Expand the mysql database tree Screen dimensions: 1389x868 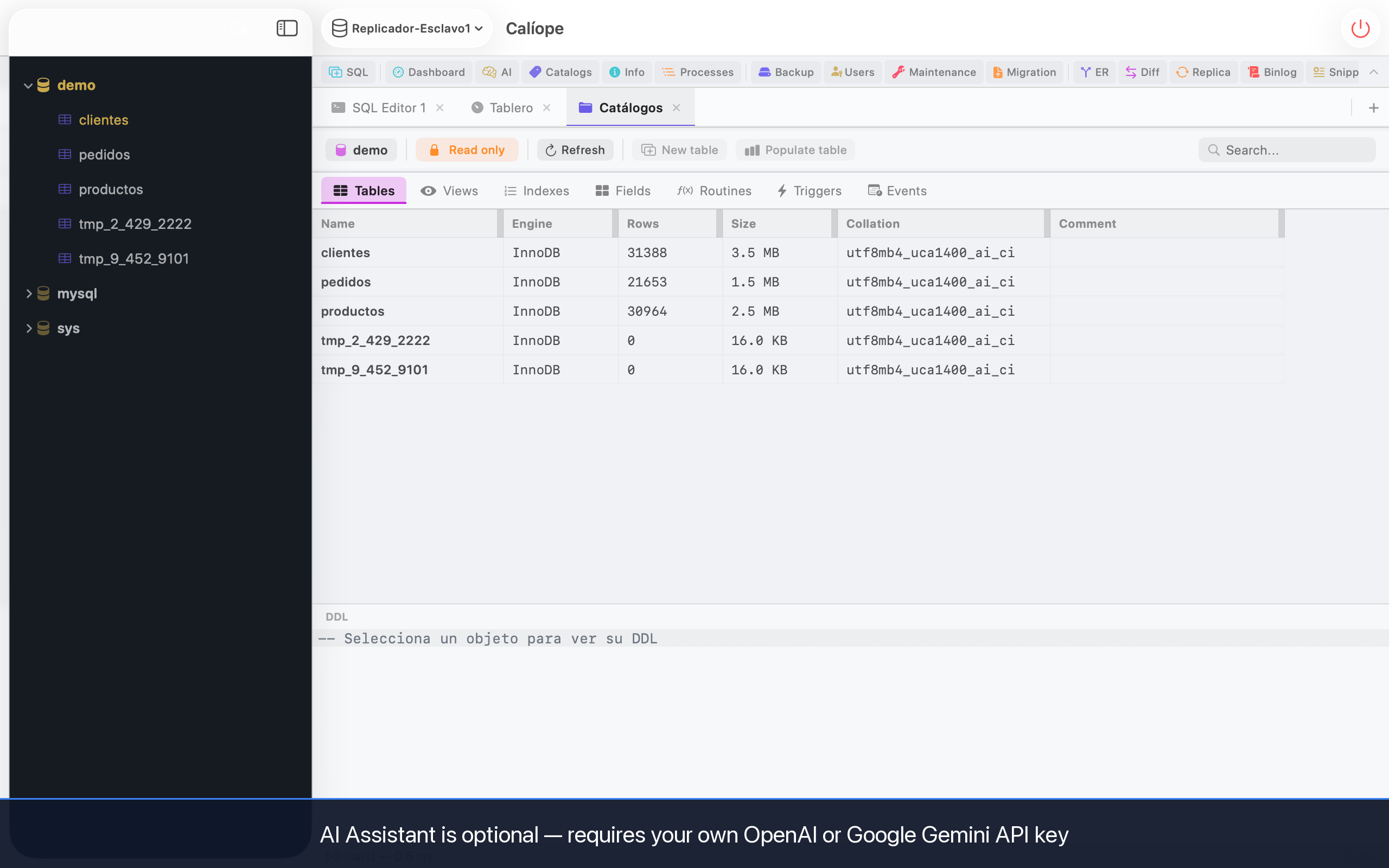pyautogui.click(x=28, y=293)
